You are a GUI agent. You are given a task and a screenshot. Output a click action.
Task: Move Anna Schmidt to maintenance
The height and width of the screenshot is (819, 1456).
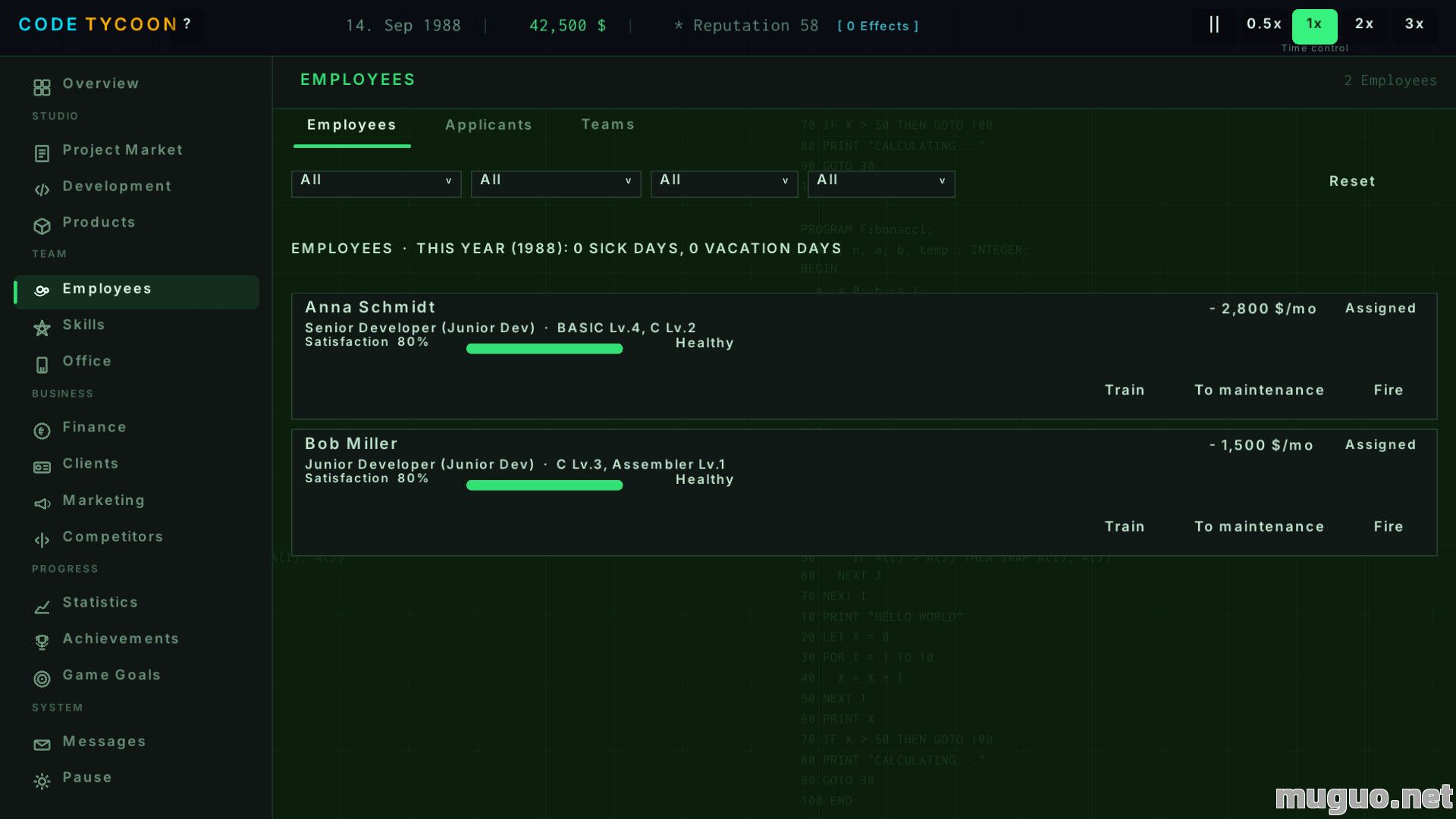coord(1260,390)
